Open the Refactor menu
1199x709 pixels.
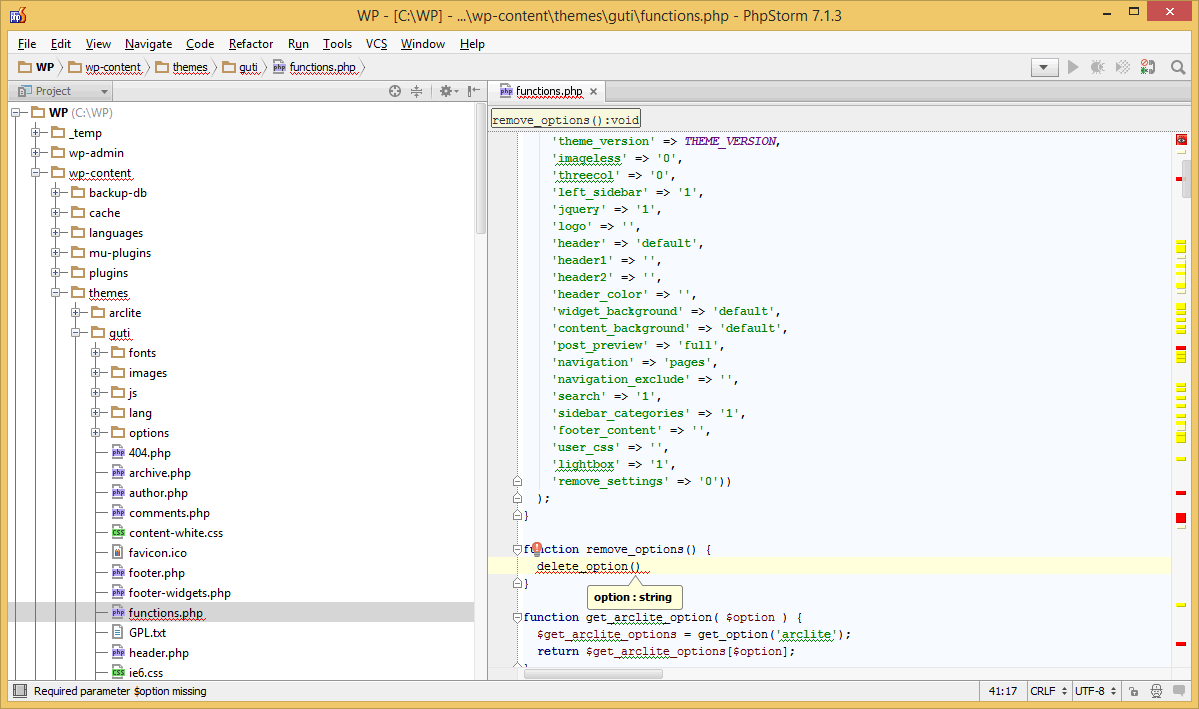(x=250, y=44)
